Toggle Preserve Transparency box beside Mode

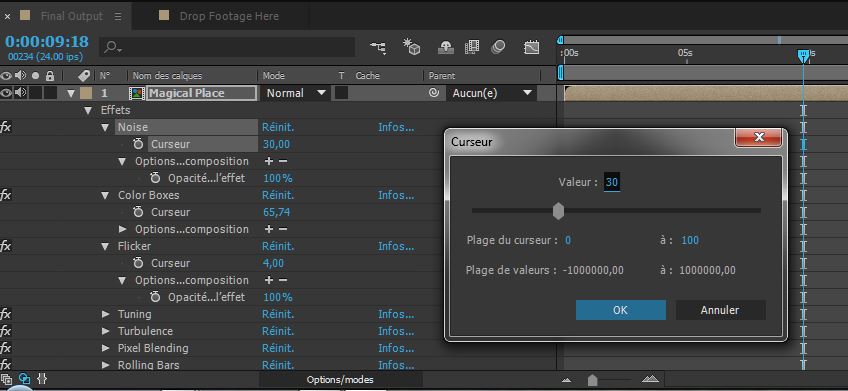point(341,93)
